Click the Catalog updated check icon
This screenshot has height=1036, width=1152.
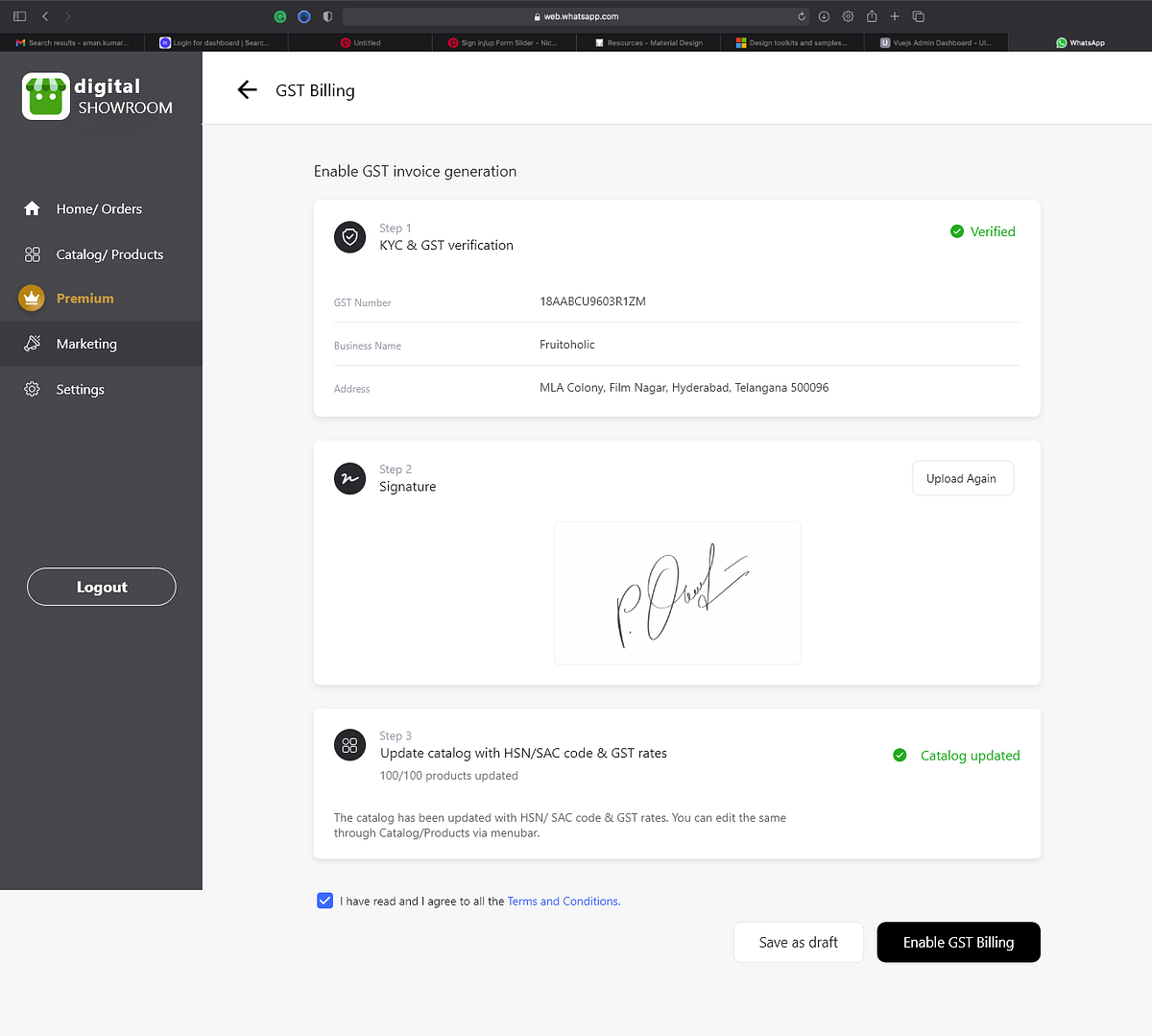pyautogui.click(x=900, y=755)
